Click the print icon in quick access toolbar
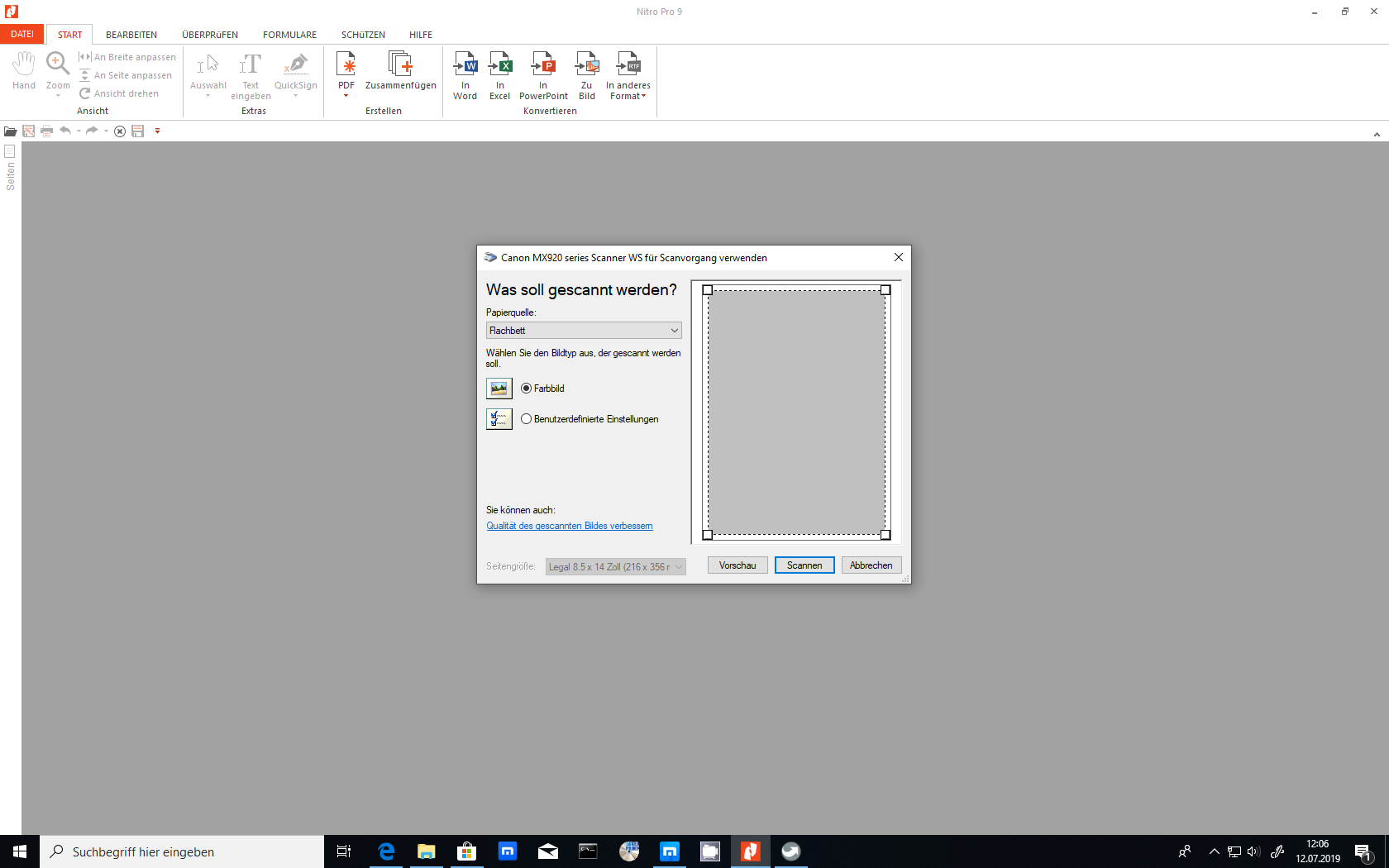1389x868 pixels. coord(46,131)
